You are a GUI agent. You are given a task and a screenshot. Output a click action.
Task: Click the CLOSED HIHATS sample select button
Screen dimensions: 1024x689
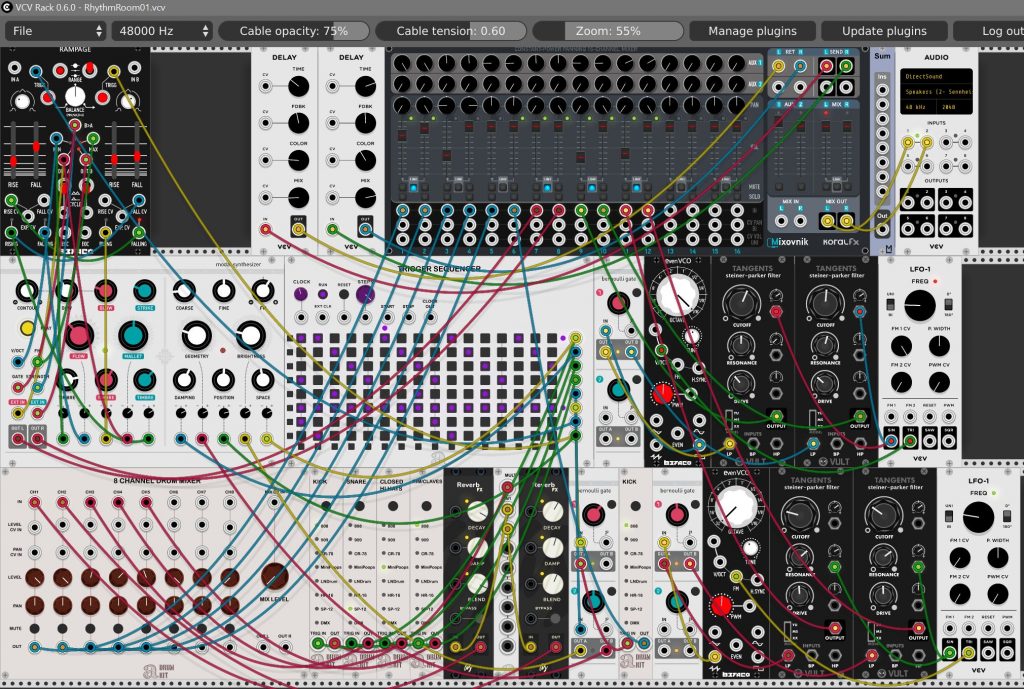[x=392, y=505]
